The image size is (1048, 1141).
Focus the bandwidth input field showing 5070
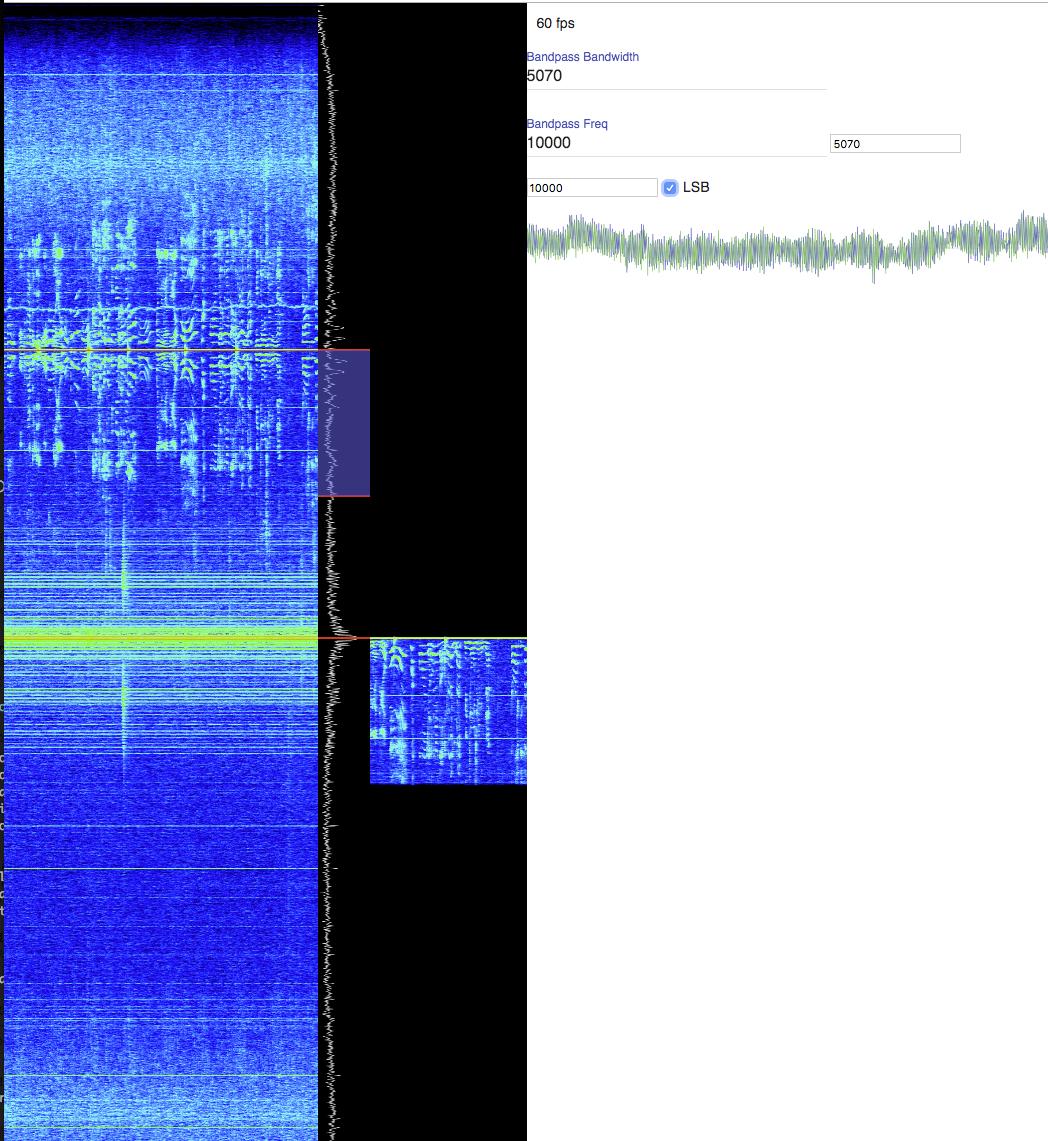click(895, 144)
